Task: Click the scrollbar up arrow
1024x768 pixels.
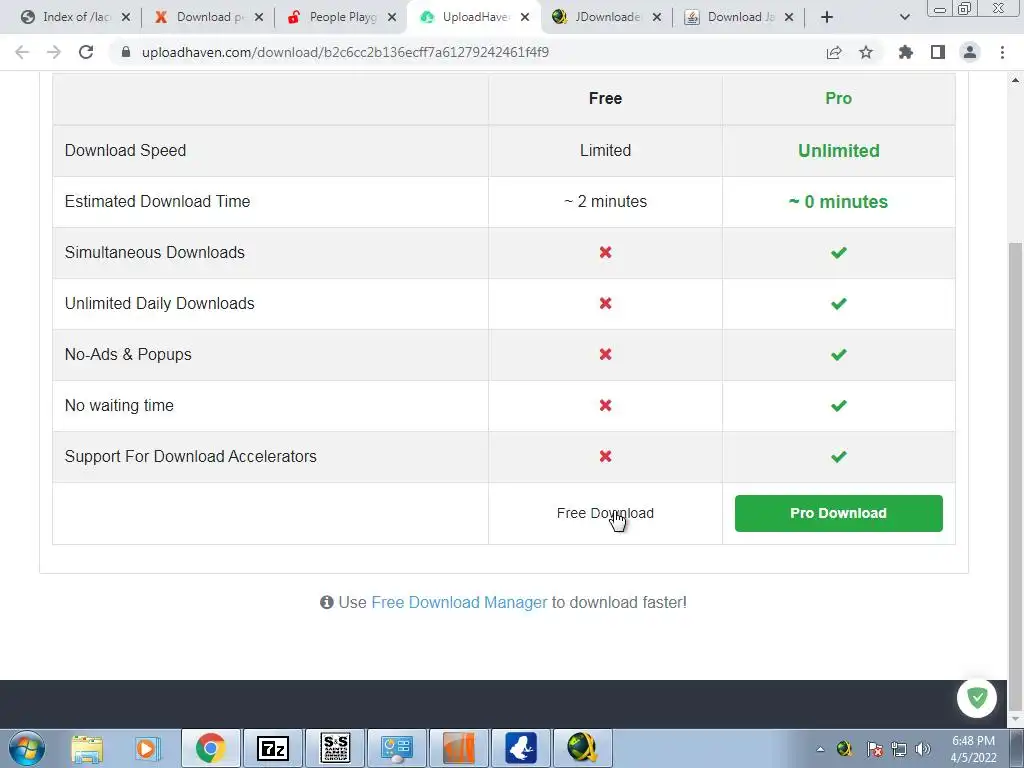Action: (x=1015, y=80)
